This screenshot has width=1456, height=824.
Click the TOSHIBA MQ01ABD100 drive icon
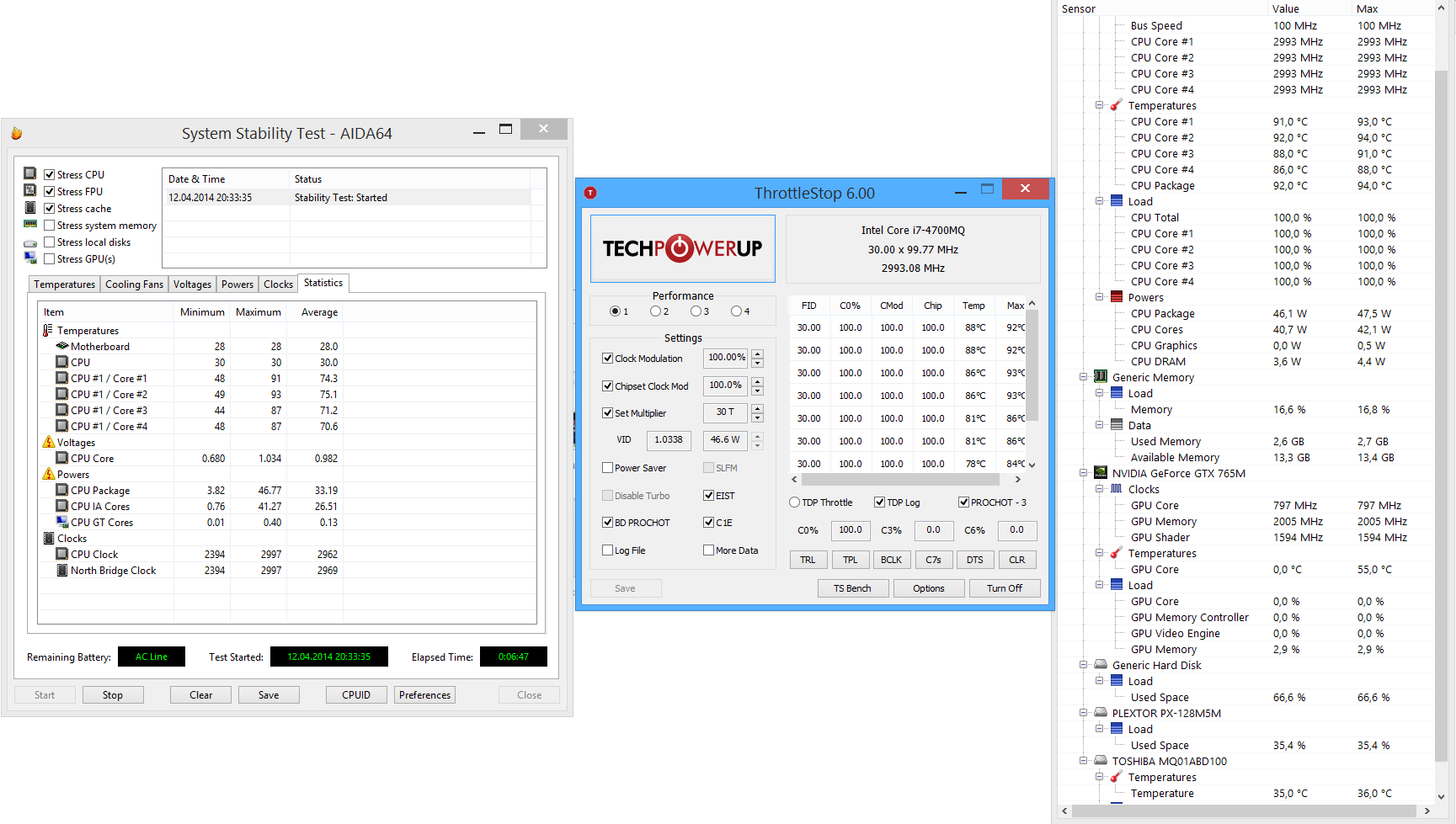pos(1101,761)
